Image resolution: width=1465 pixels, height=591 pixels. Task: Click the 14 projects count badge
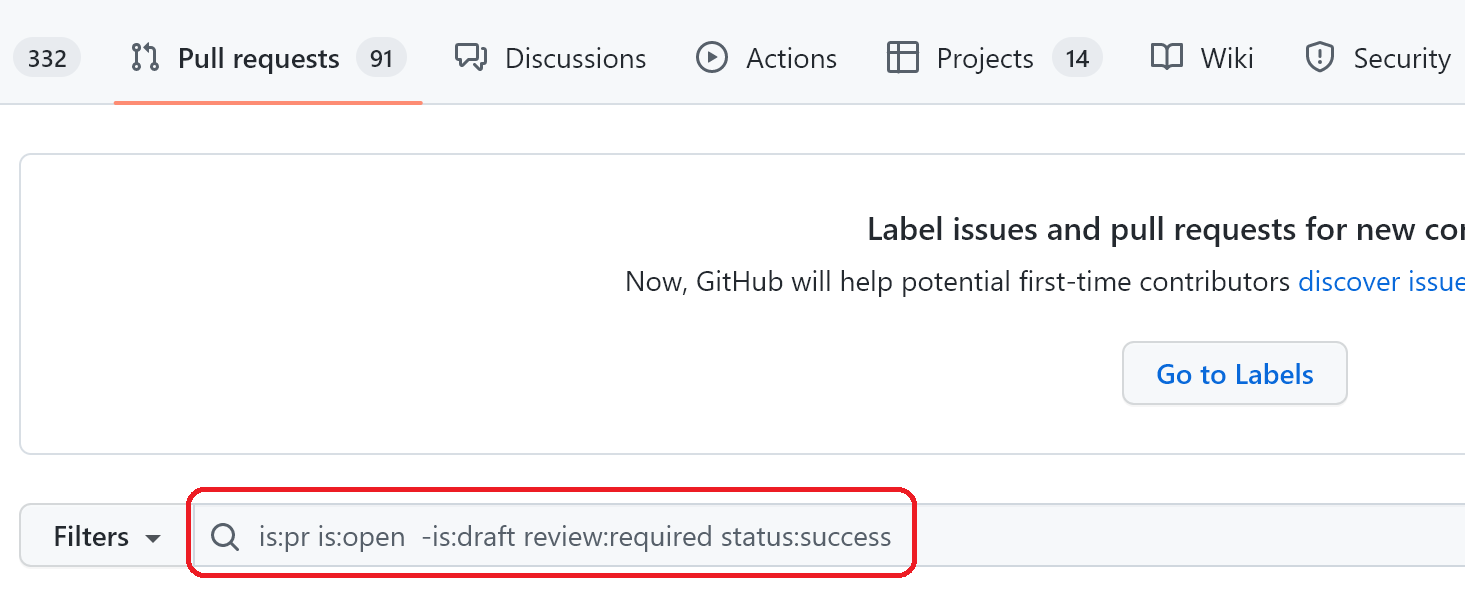1077,59
